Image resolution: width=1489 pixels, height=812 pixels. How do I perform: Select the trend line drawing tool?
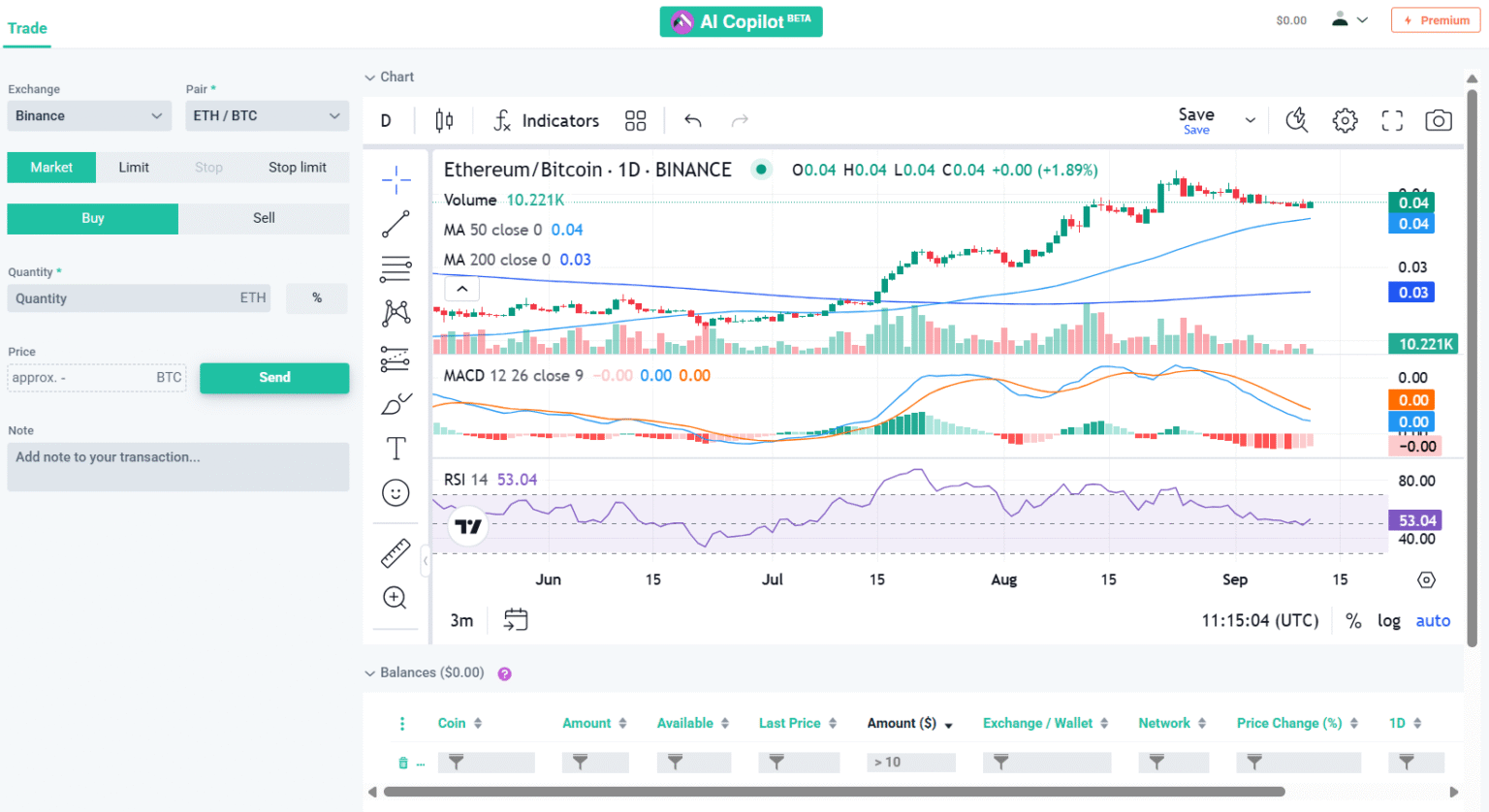[396, 224]
